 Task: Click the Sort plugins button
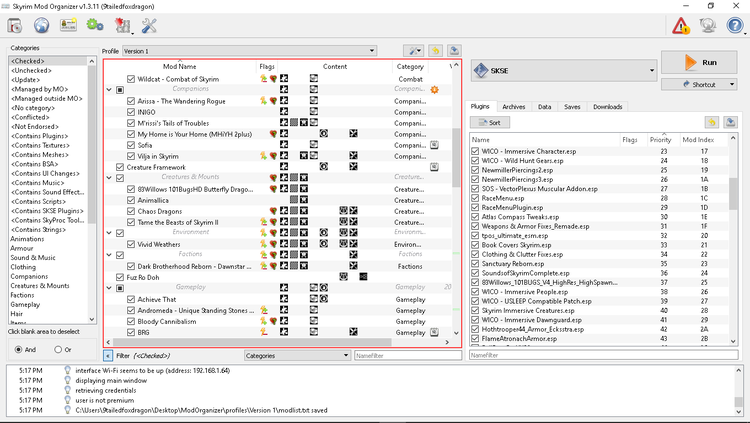[x=490, y=122]
